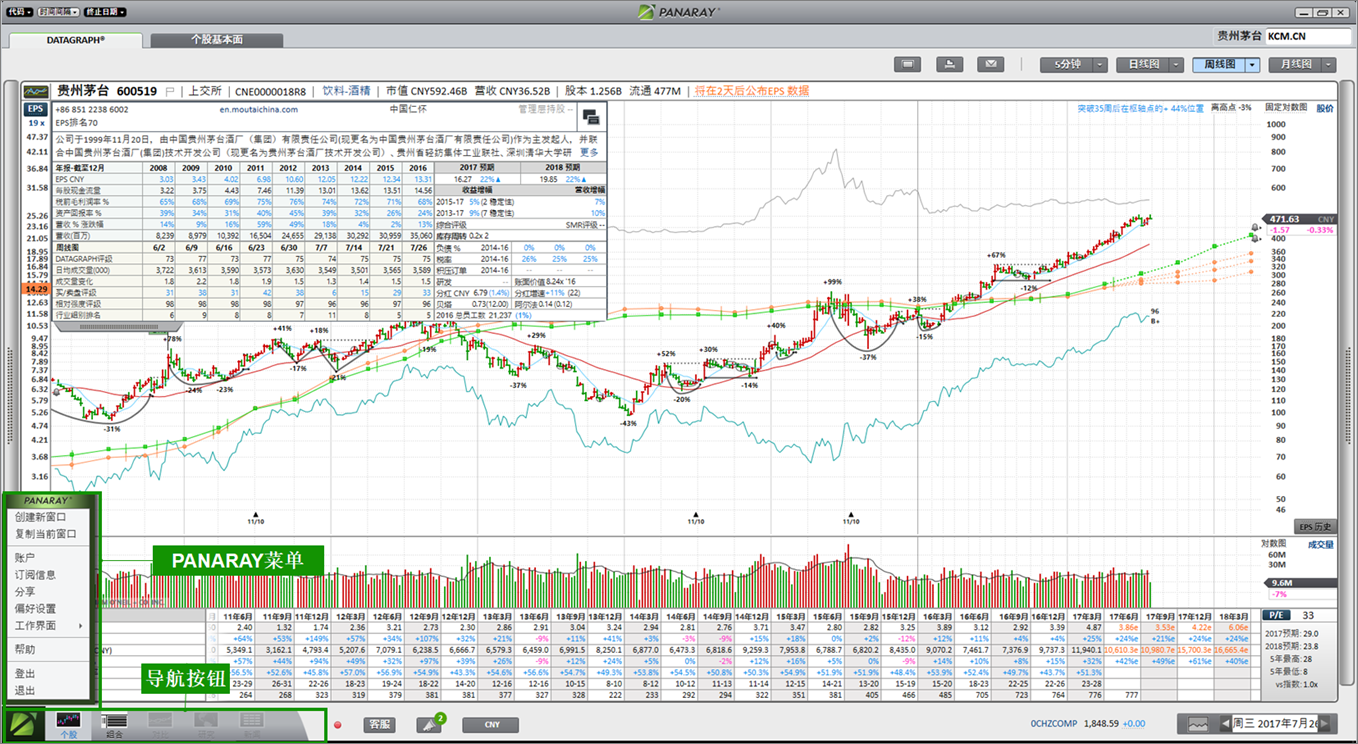Click the screen capture icon beside the print icon
The width and height of the screenshot is (1358, 744).
point(908,64)
